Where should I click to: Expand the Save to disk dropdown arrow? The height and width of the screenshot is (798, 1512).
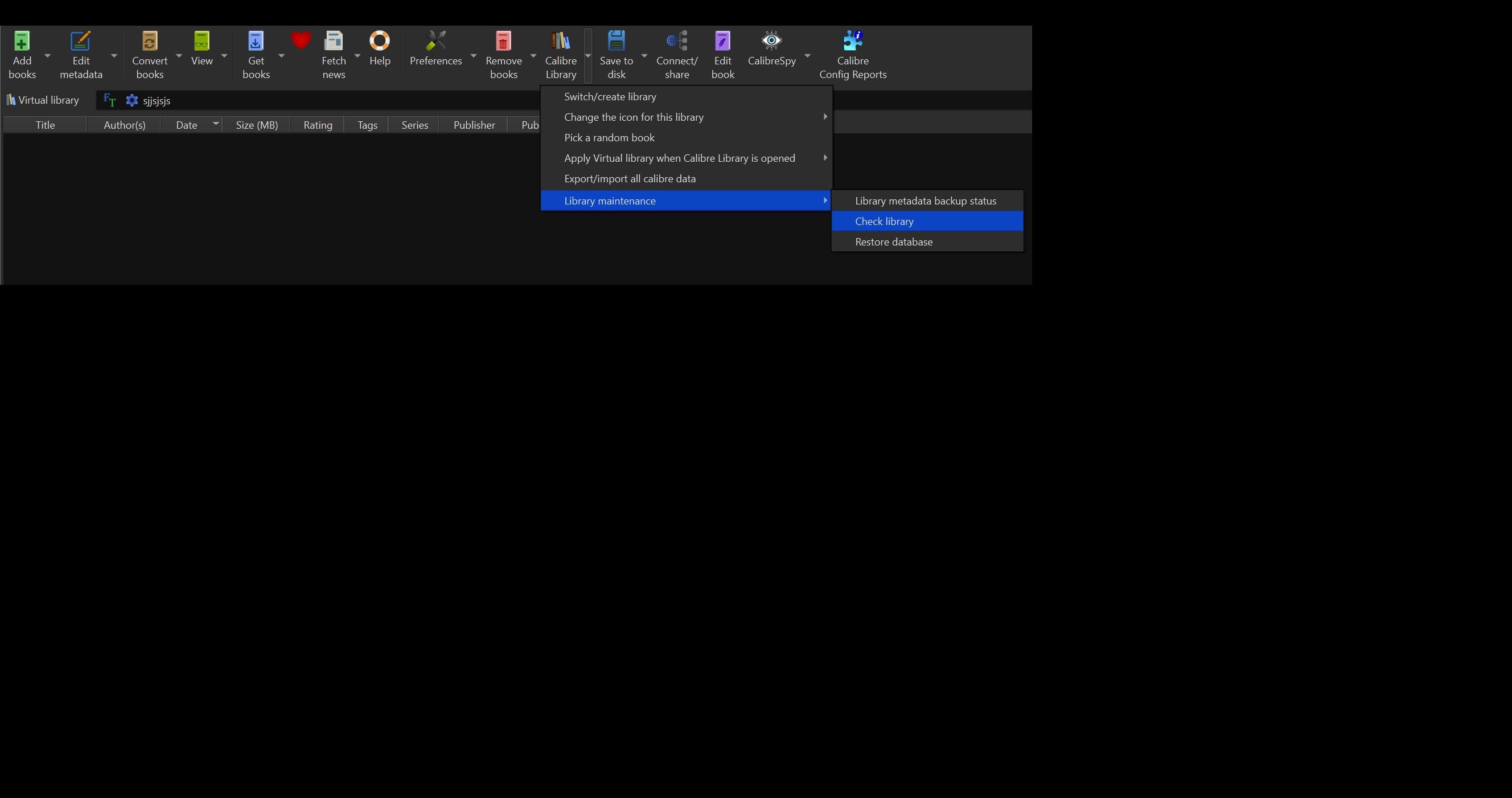[644, 56]
